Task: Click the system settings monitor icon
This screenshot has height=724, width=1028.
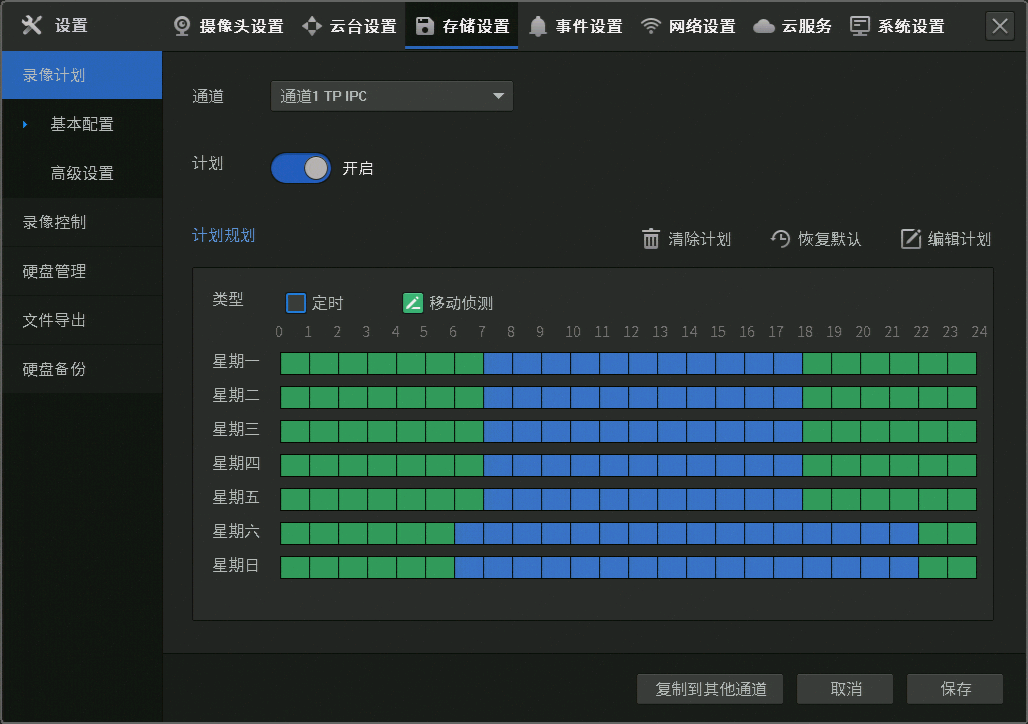Action: 860,26
